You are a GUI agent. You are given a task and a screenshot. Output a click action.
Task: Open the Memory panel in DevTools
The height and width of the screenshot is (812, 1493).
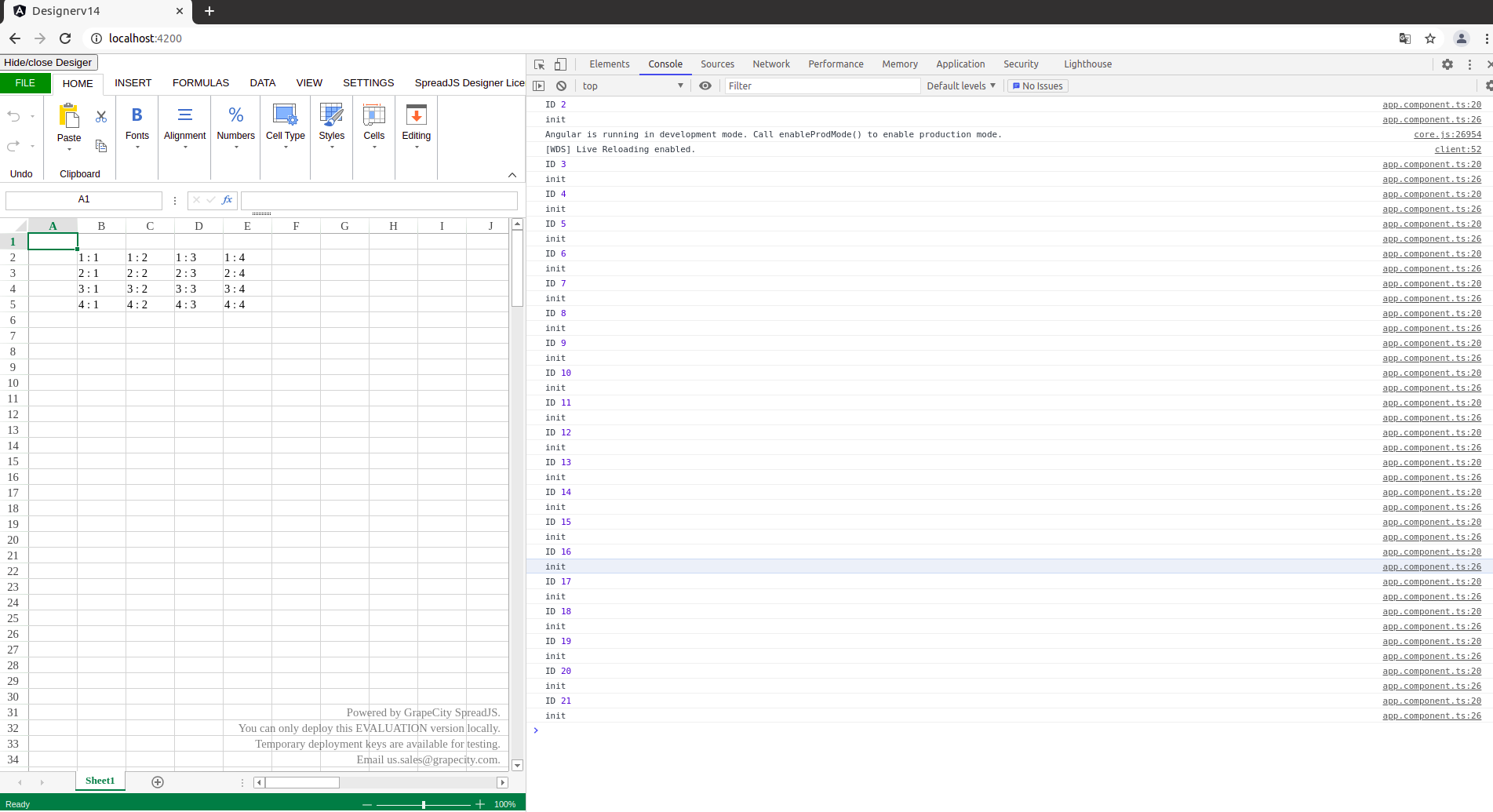[899, 64]
